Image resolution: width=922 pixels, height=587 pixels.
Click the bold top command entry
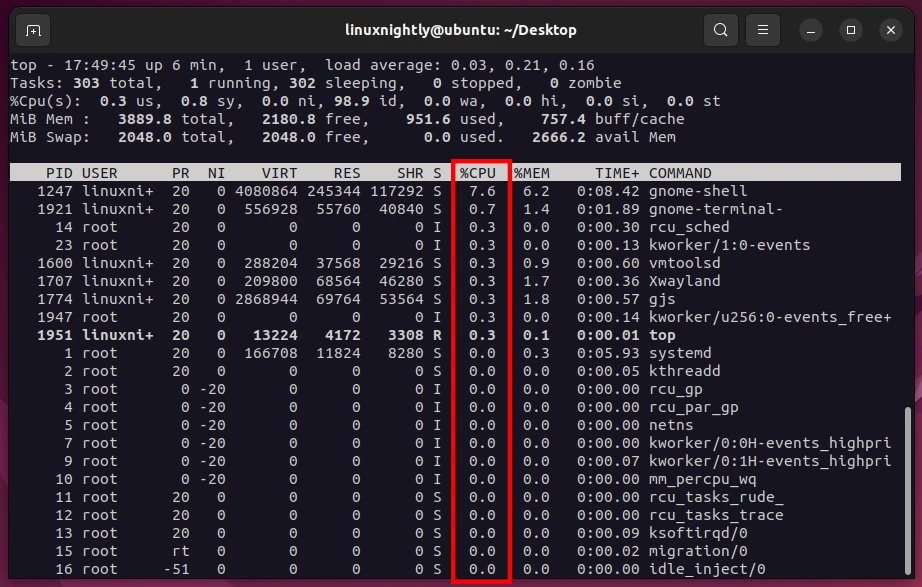pyautogui.click(x=662, y=335)
